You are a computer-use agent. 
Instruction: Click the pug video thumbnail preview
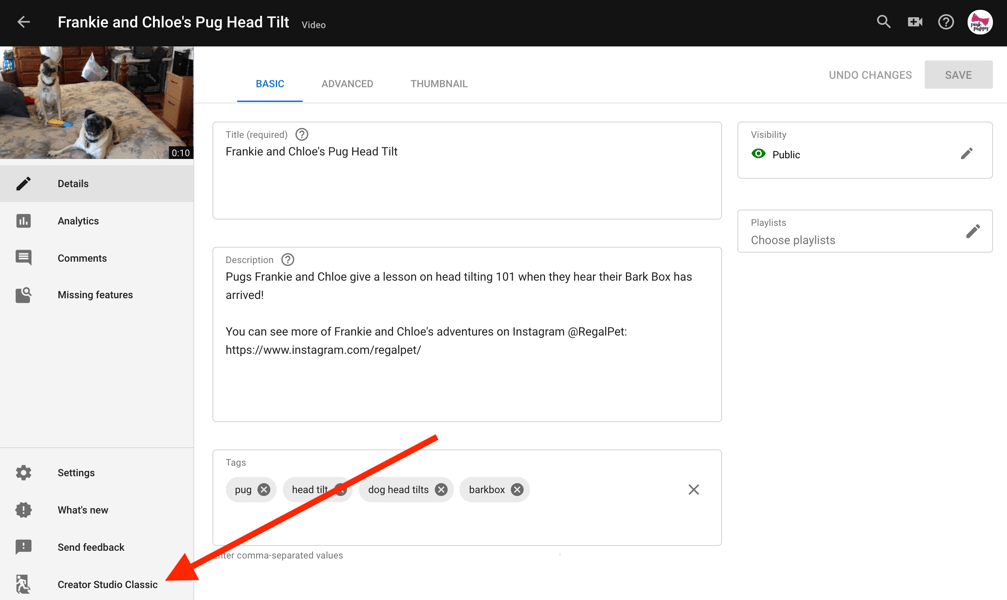(96, 103)
